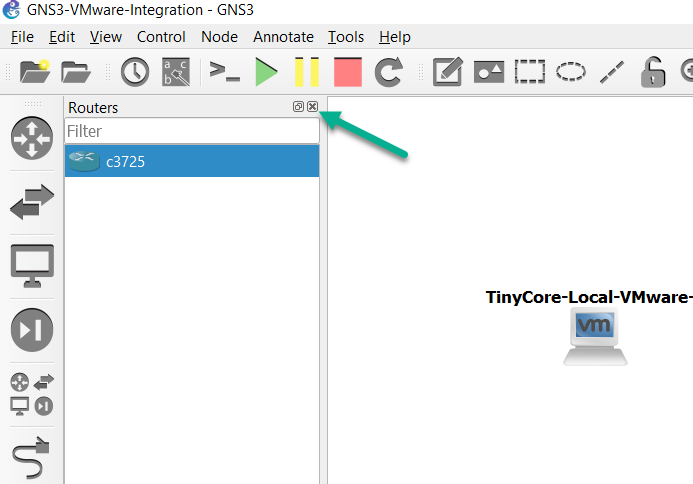Select the Insert a picture tool
This screenshot has height=484, width=693.
pos(489,72)
